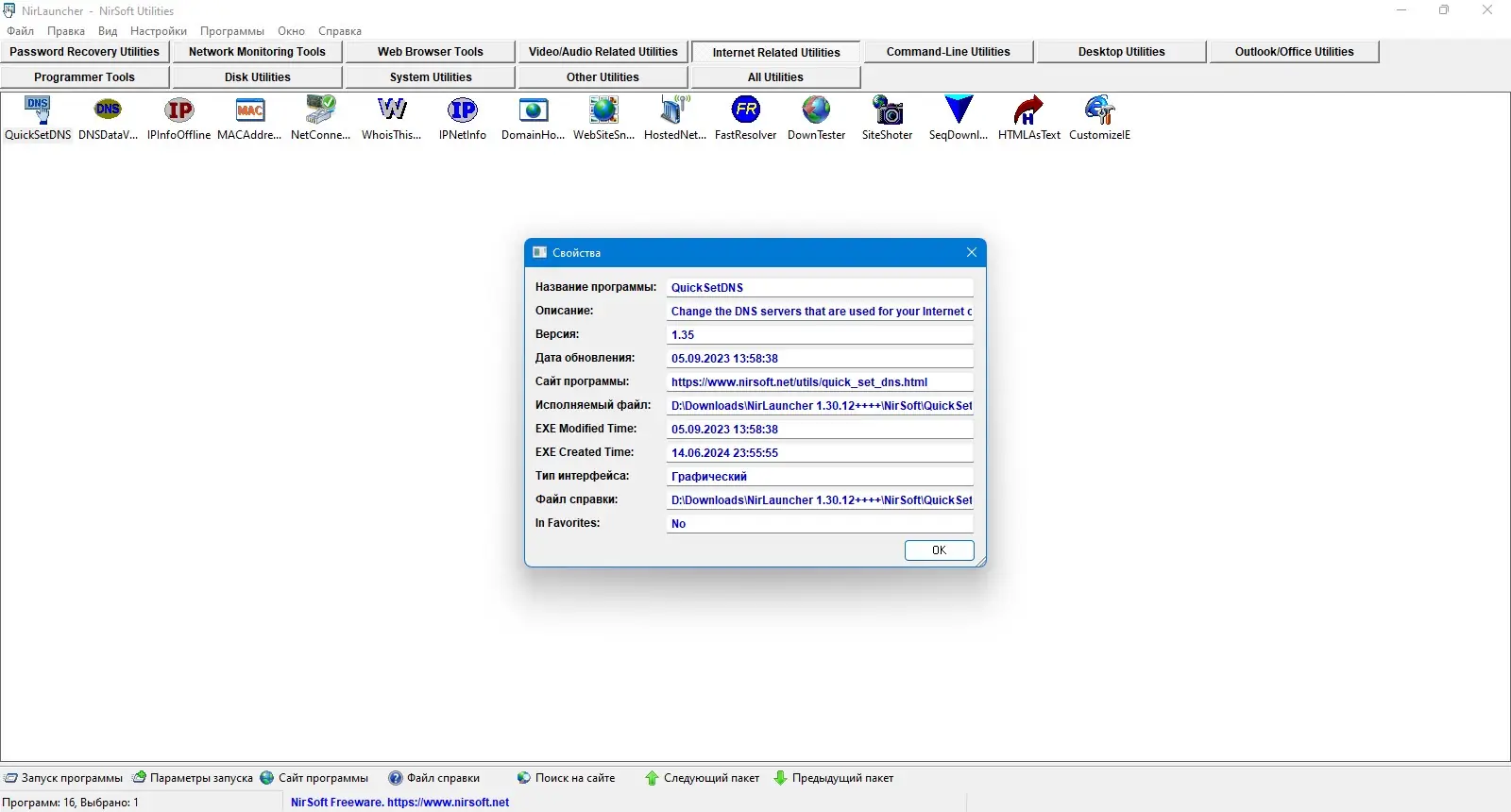1511x812 pixels.
Task: Switch to Password Recovery Utilities tab
Action: [84, 52]
